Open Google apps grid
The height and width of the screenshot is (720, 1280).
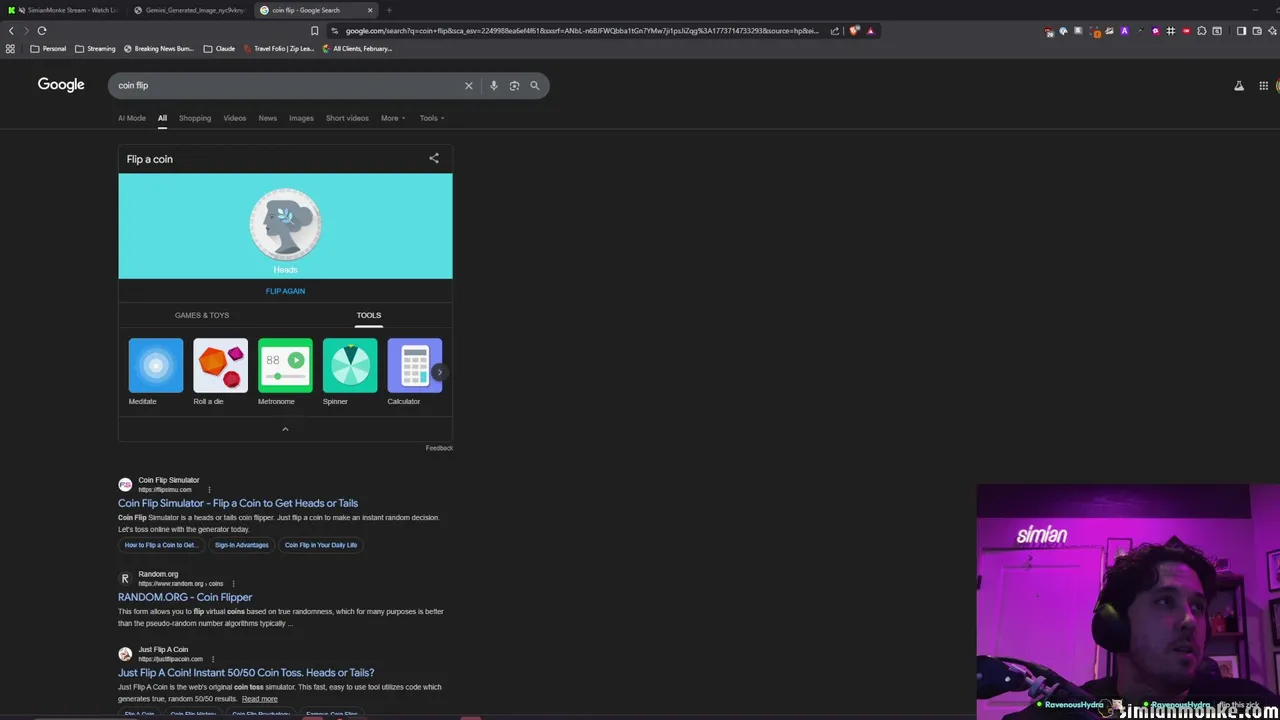1263,86
